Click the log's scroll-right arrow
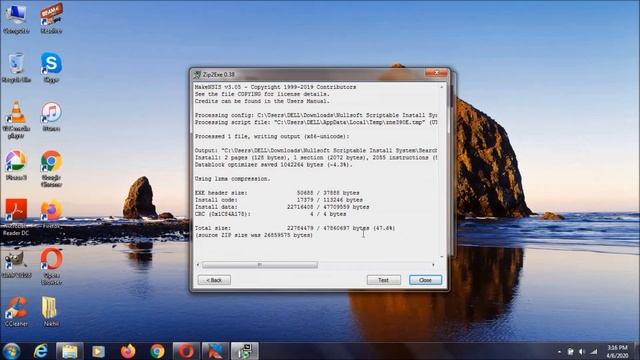Image resolution: width=640 pixels, height=360 pixels. coord(433,265)
